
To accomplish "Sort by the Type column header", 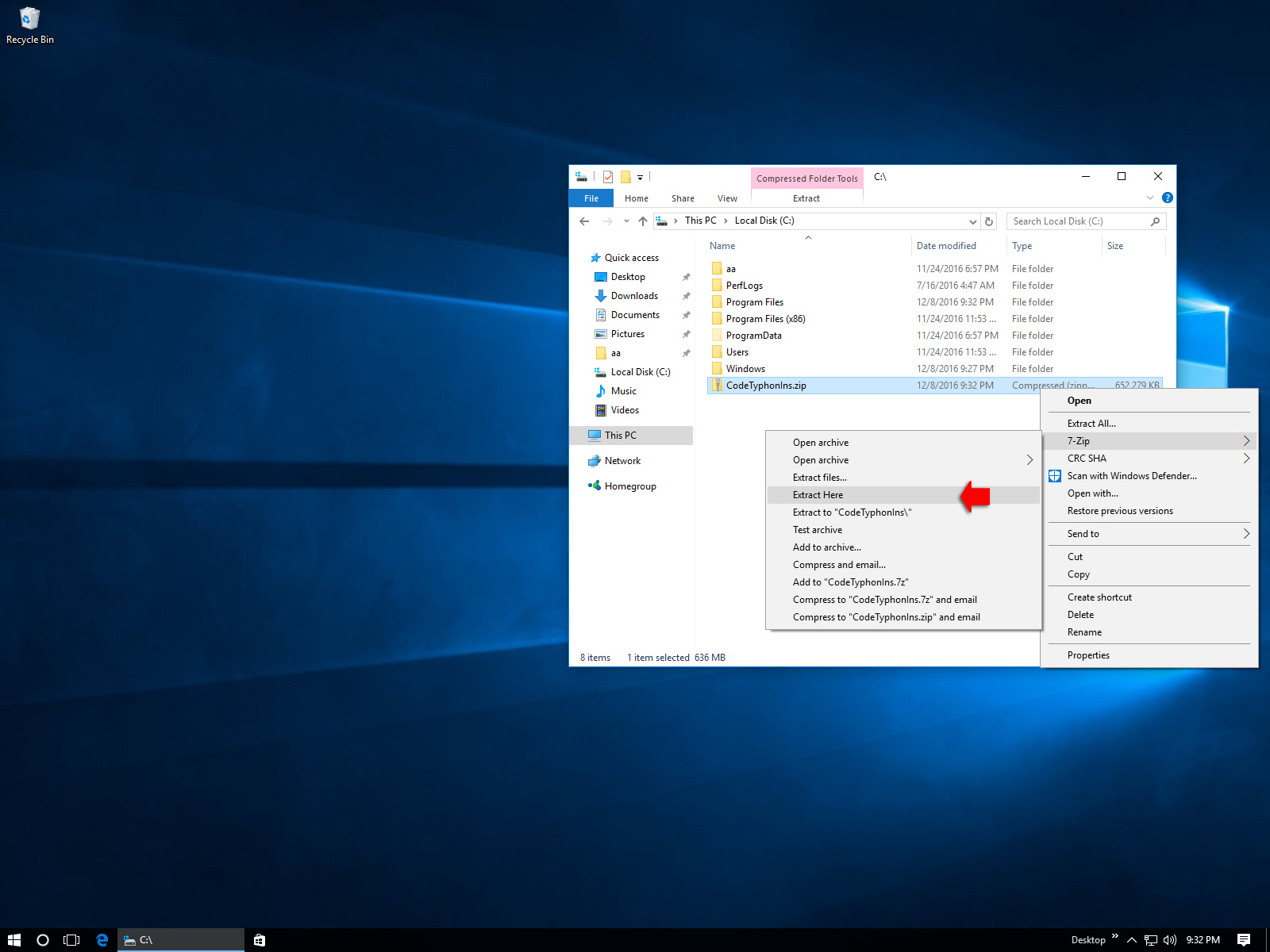I will 1054,246.
